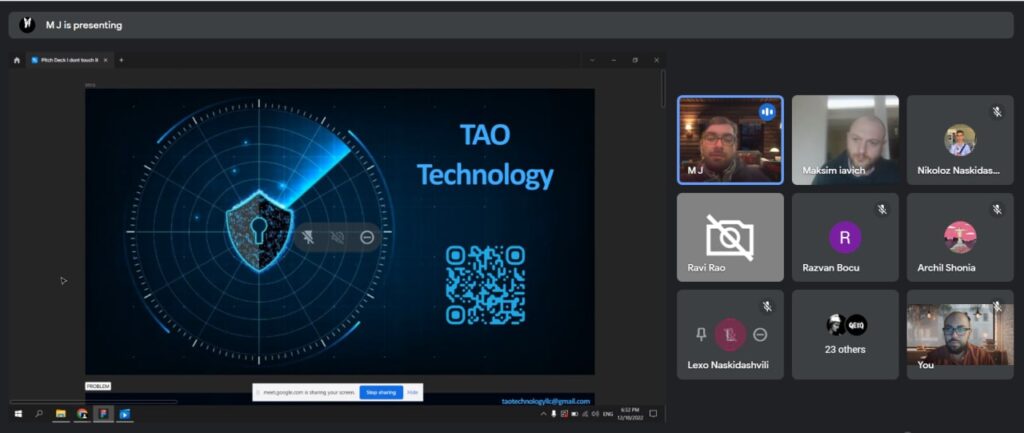Expand the 23 others participant tile

[845, 334]
